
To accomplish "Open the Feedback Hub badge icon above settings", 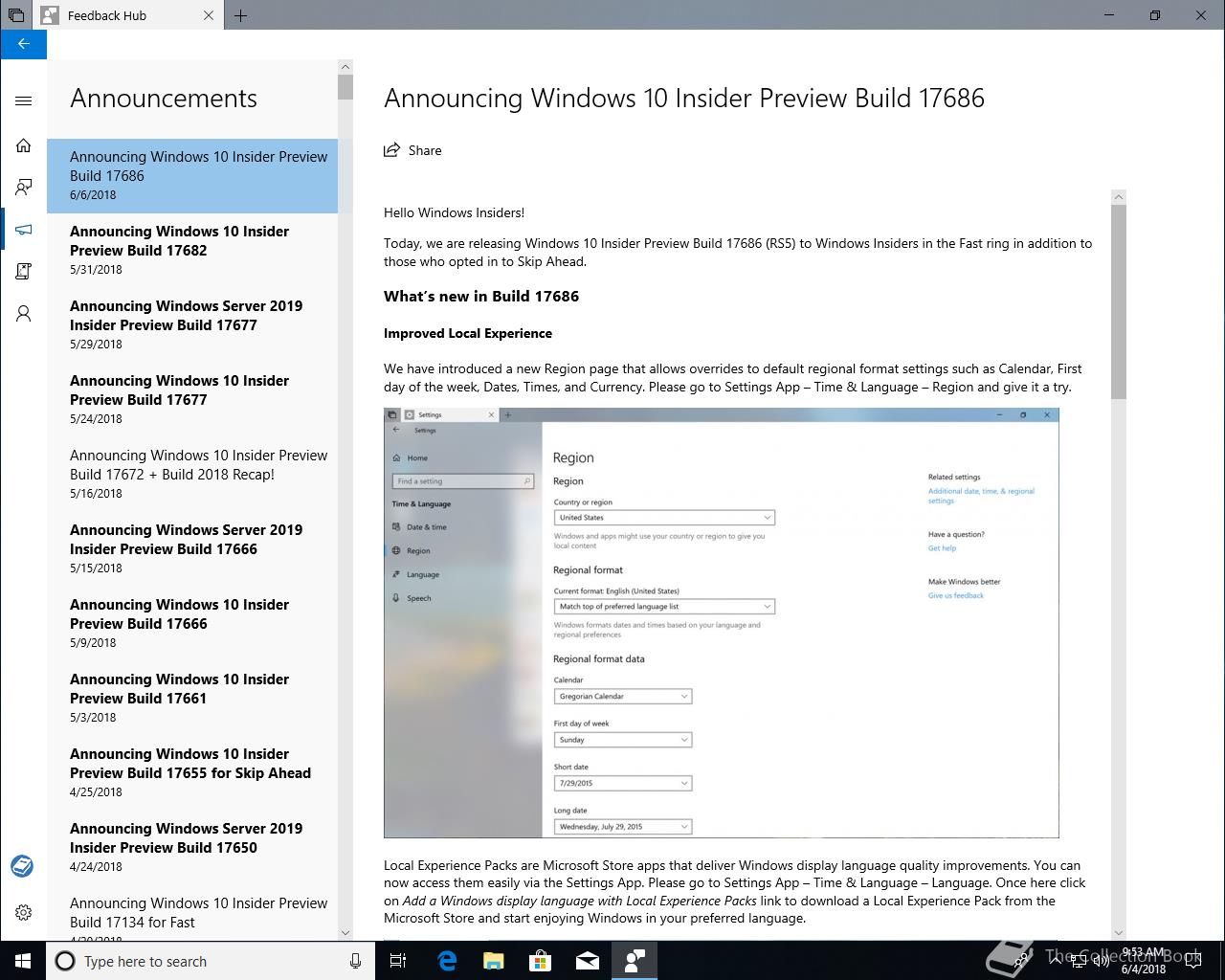I will (x=23, y=866).
